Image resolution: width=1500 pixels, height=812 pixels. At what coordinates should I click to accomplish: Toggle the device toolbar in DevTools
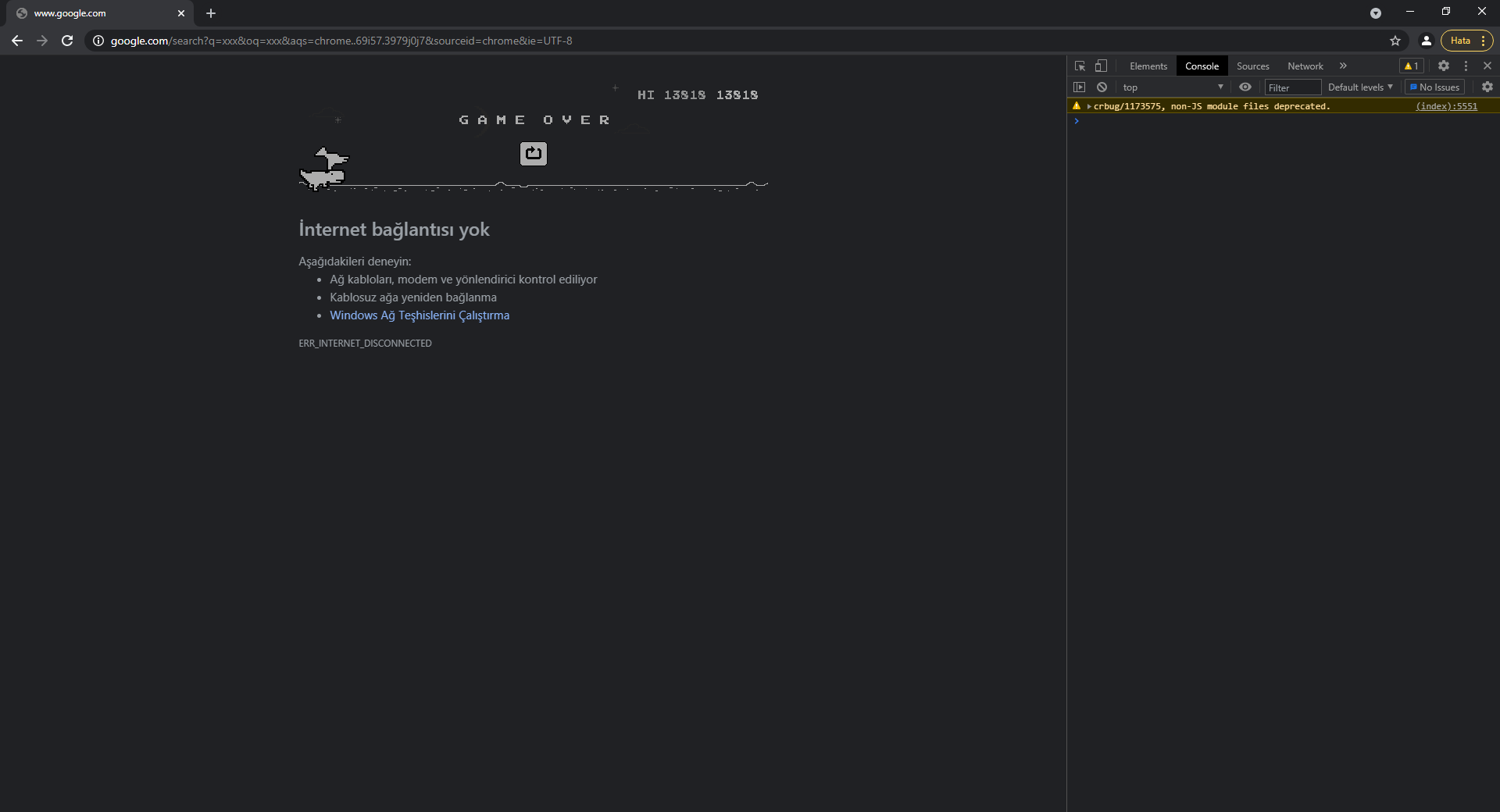(1101, 66)
